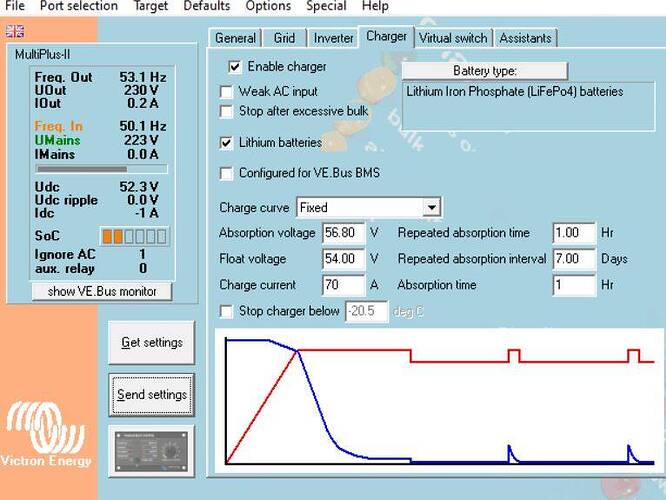
Task: Open the Options menu
Action: pos(268,6)
